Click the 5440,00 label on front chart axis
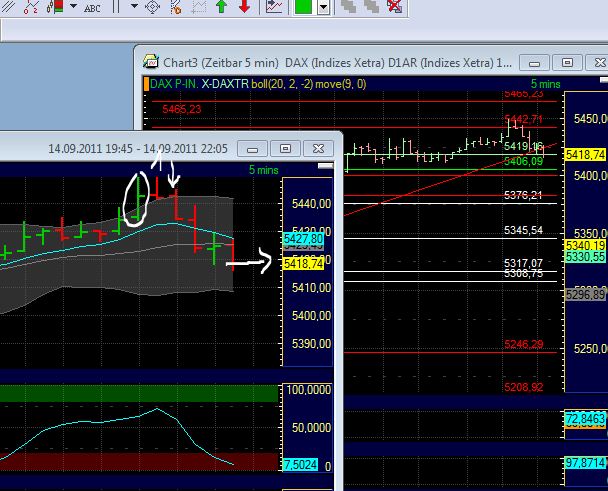The width and height of the screenshot is (608, 491). coord(311,203)
